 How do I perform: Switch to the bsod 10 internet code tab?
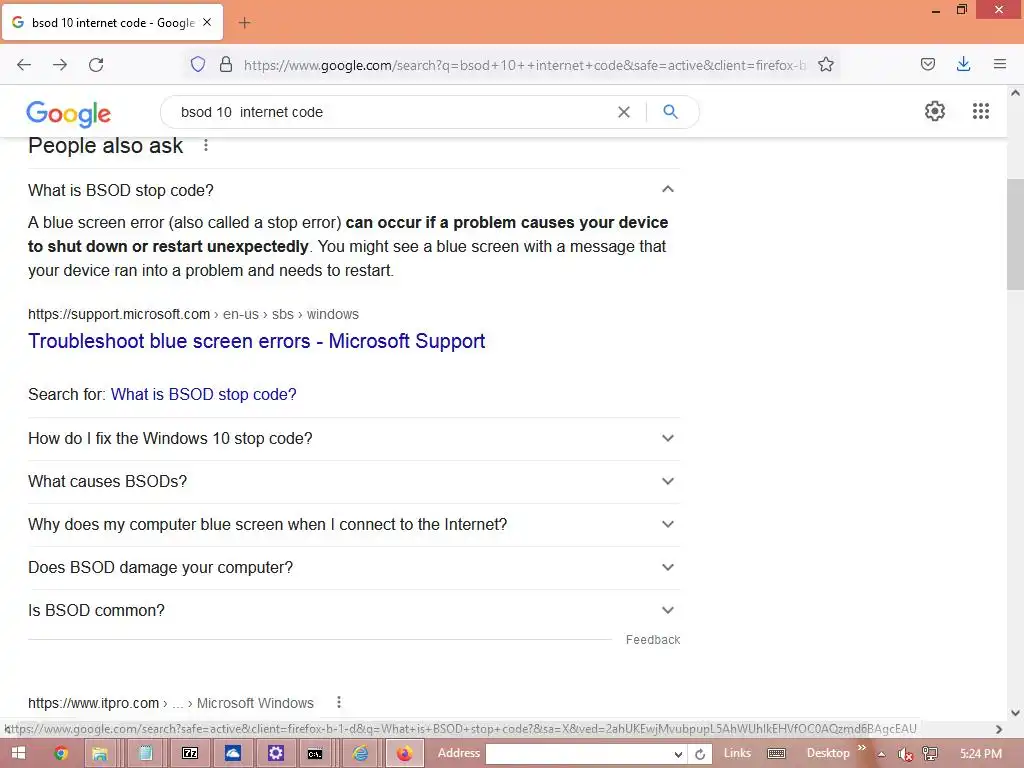[112, 22]
